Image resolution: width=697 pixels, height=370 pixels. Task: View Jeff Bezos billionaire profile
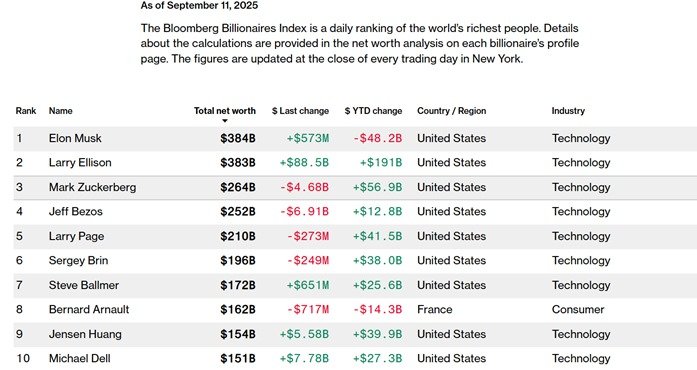click(76, 212)
